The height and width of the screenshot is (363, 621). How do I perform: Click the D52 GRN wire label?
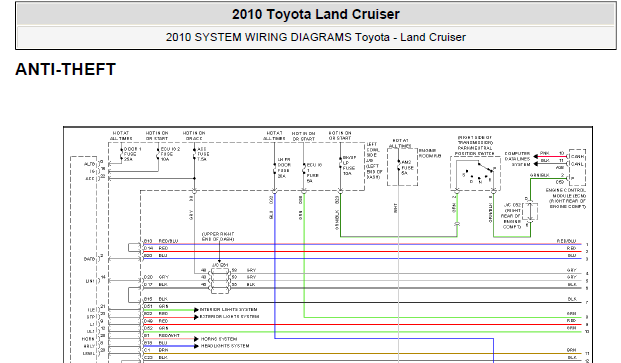pos(156,328)
